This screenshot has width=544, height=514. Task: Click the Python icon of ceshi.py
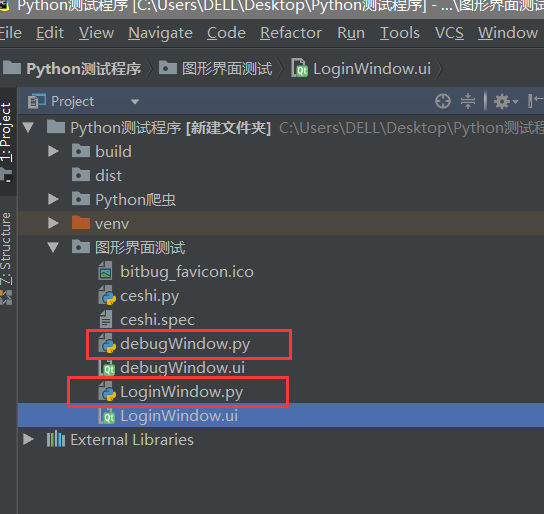tap(107, 295)
